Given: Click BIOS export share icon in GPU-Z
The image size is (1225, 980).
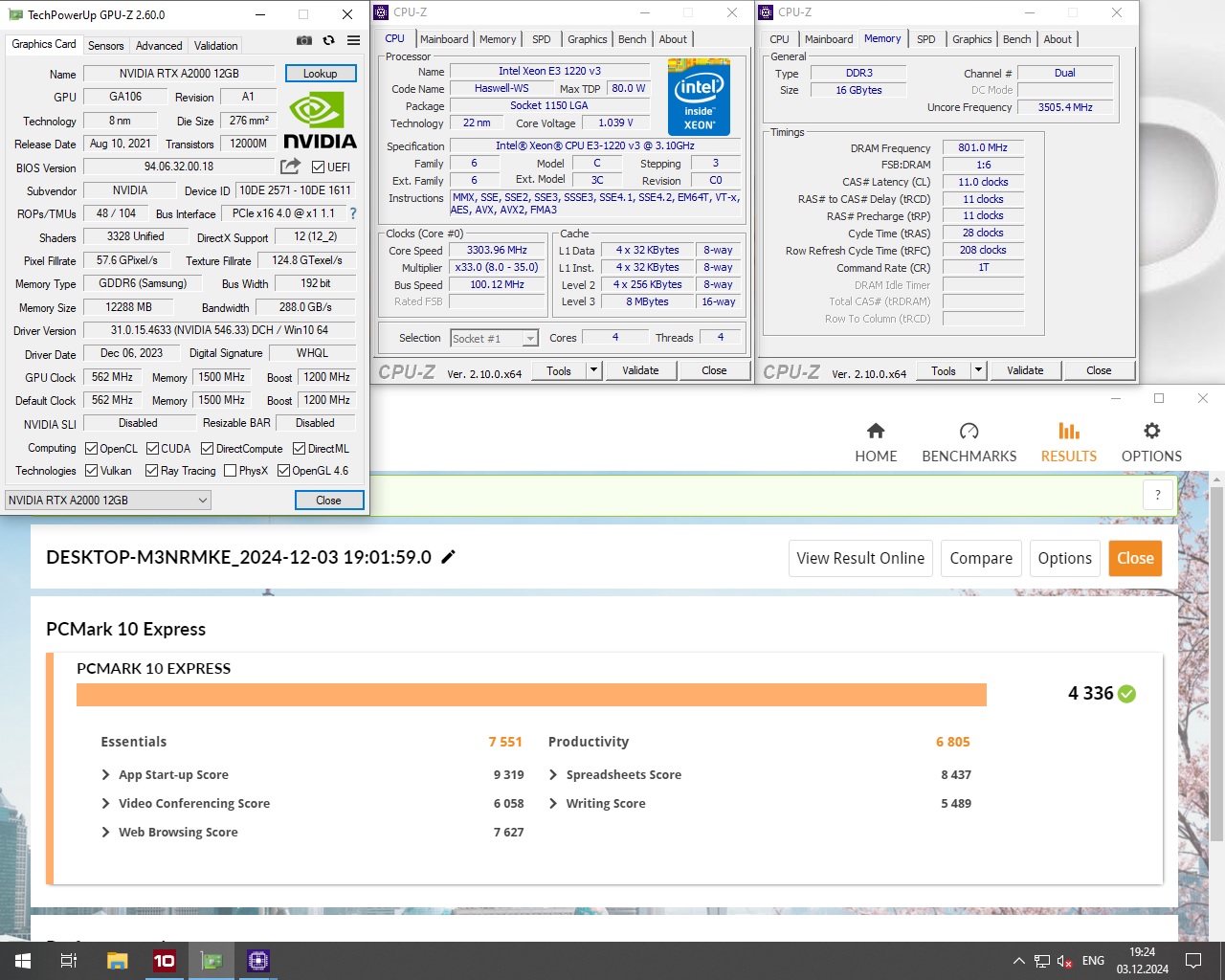Looking at the screenshot, I should [x=290, y=167].
